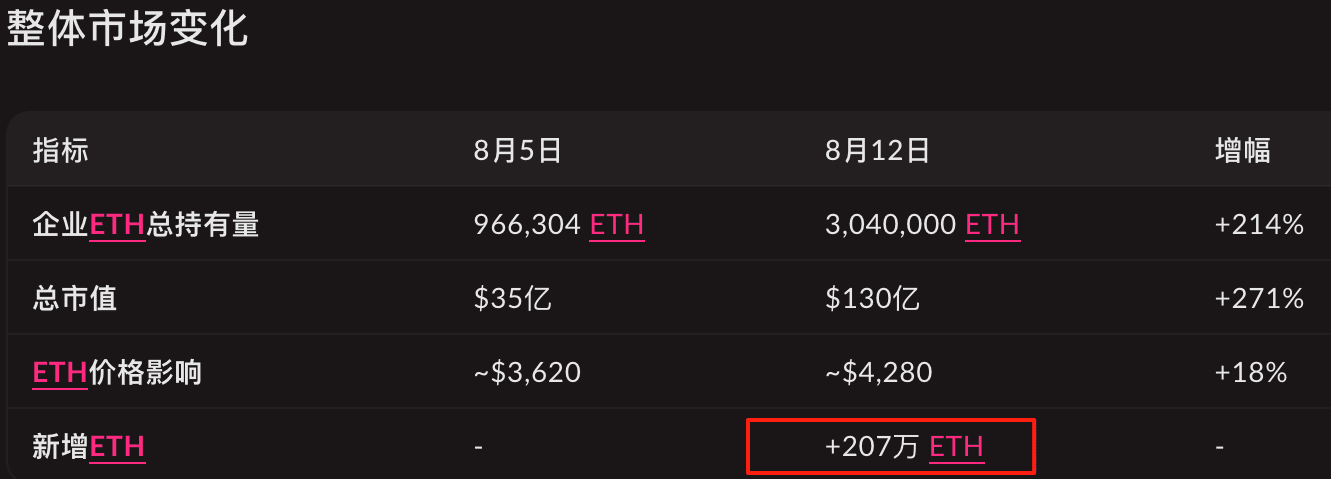Click the $130亿 market value cell
Image resolution: width=1332 pixels, height=480 pixels.
[872, 299]
